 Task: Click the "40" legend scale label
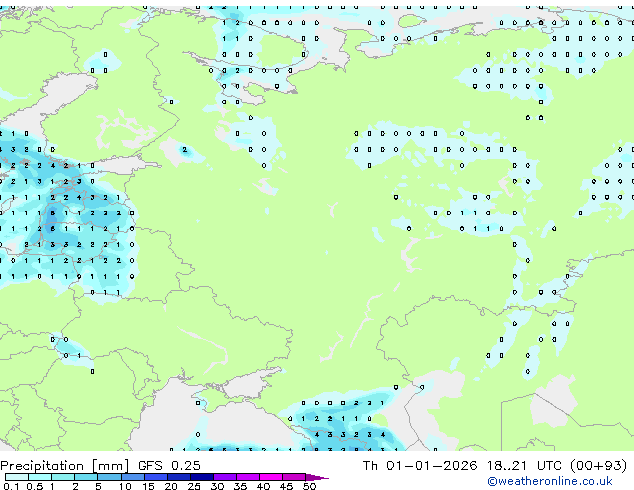263,486
